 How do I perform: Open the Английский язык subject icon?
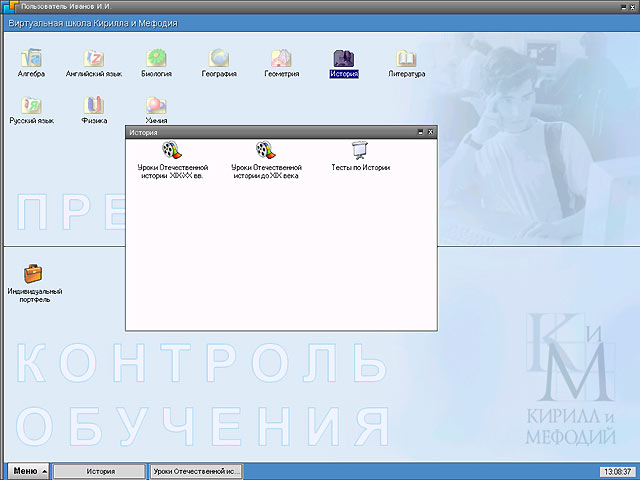[x=93, y=58]
